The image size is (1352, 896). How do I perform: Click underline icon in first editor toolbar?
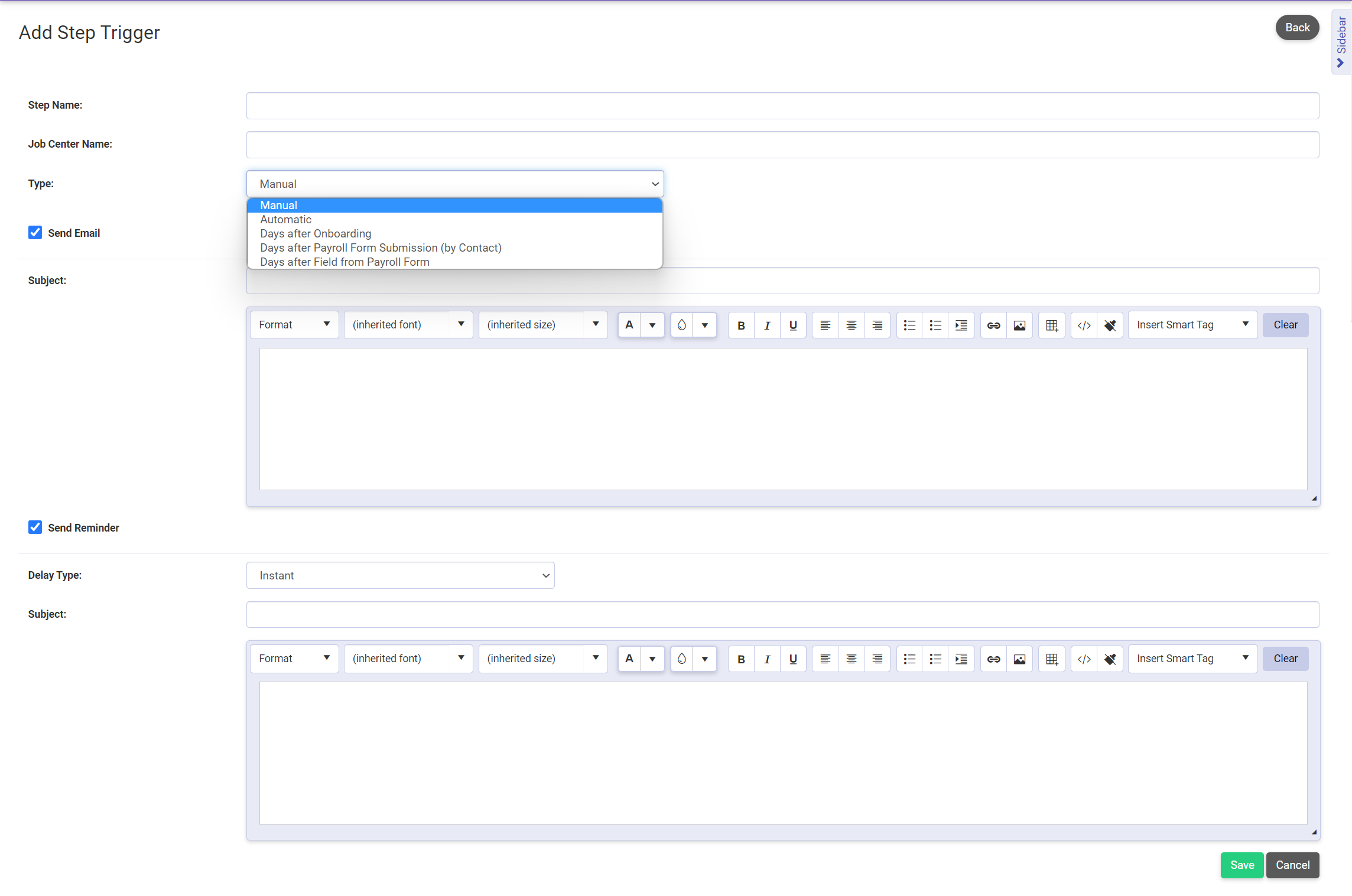coord(793,325)
